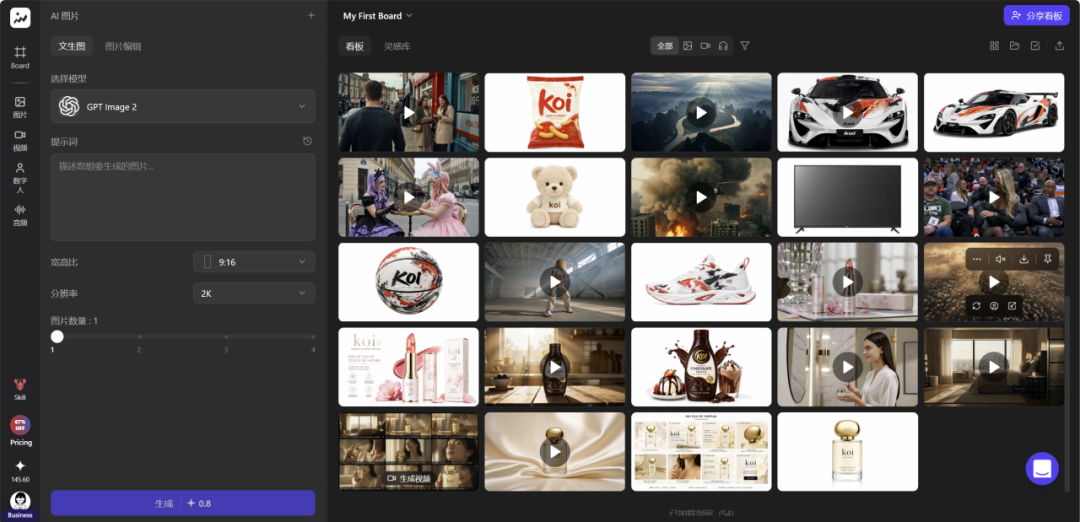Open the Business user avatar
Viewport: 1080px width, 522px height.
tap(20, 501)
